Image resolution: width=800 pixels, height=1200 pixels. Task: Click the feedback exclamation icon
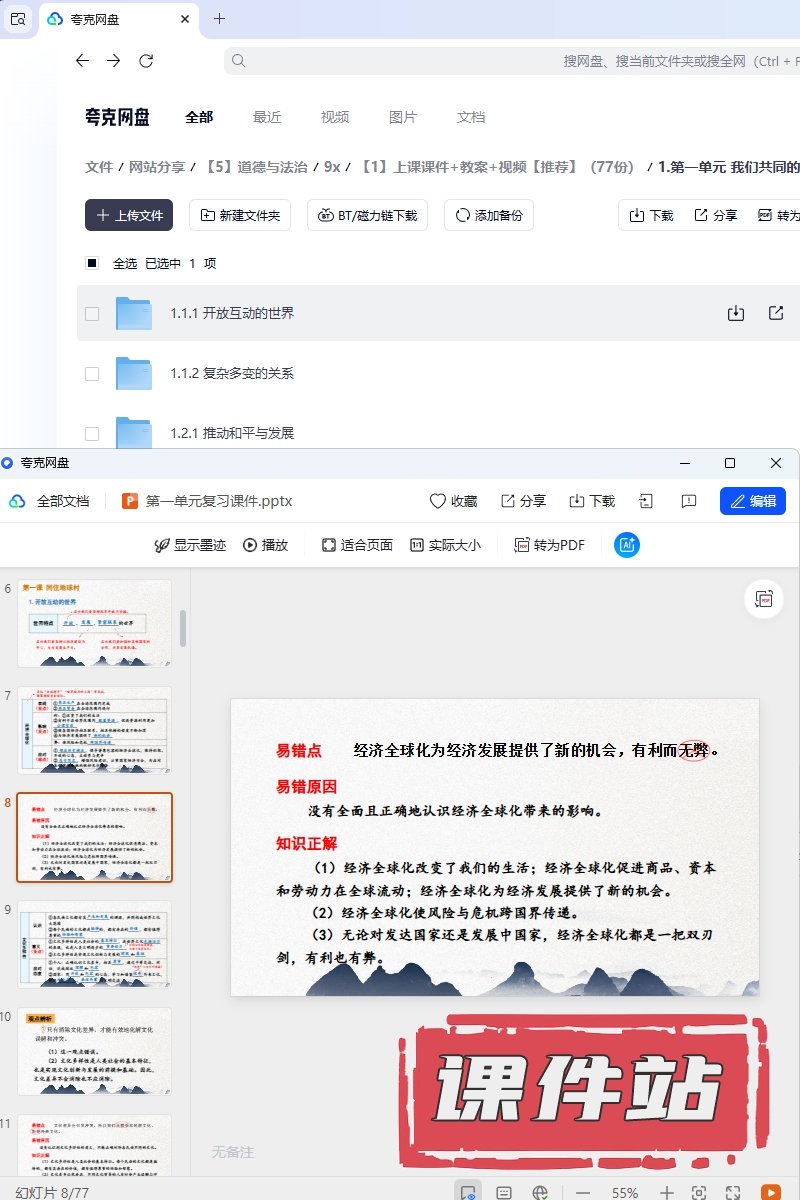click(x=688, y=501)
